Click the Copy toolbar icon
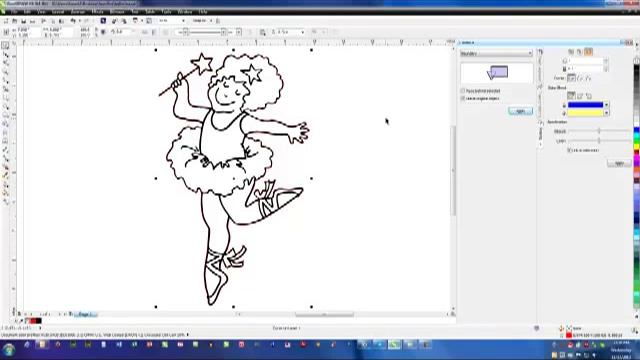 (x=52, y=21)
